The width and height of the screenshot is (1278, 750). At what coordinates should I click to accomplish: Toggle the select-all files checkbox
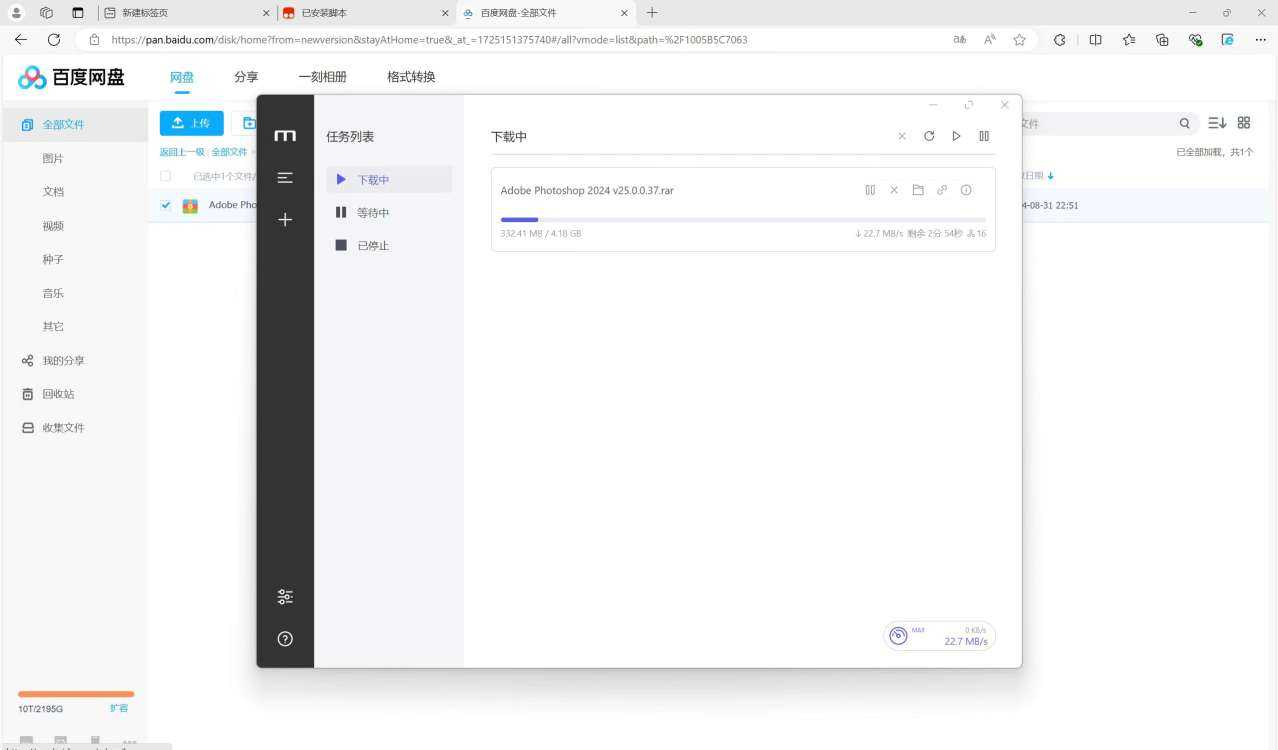click(166, 176)
